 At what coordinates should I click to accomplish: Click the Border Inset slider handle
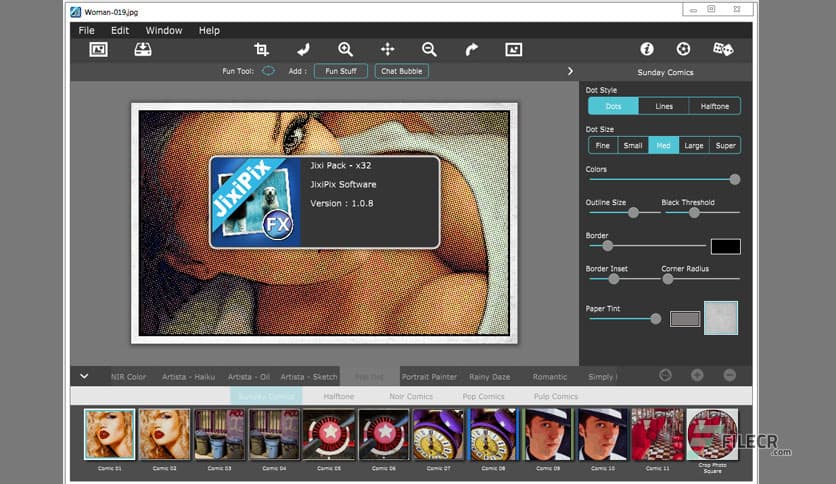coord(614,279)
